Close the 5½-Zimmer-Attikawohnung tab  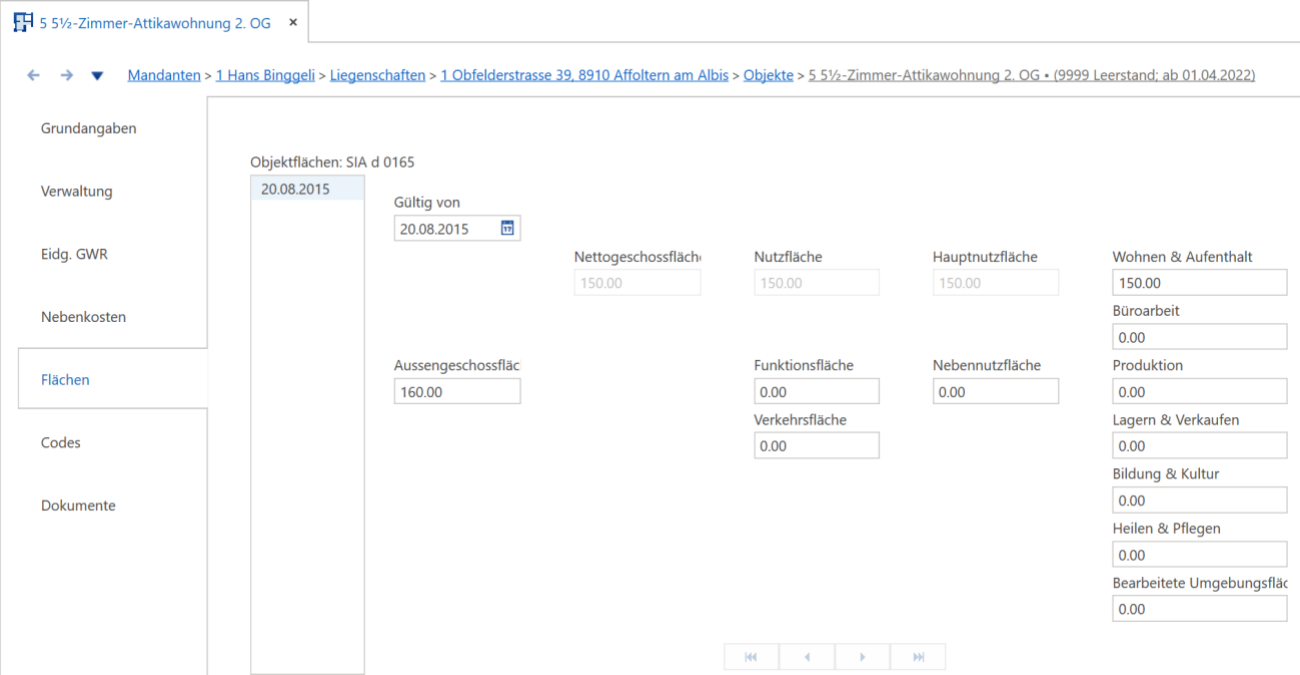[x=293, y=22]
